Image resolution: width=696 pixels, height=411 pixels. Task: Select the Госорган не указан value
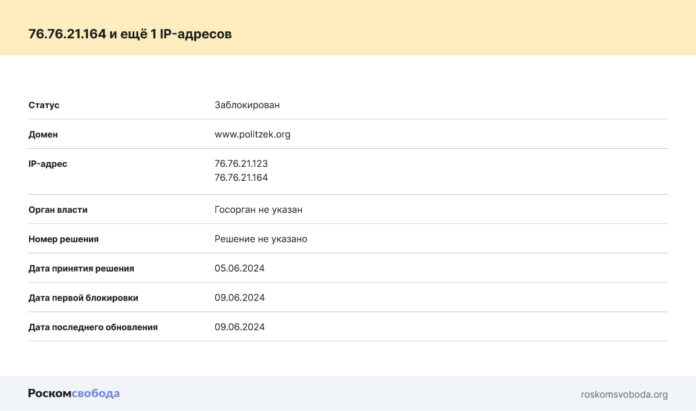[x=258, y=210]
